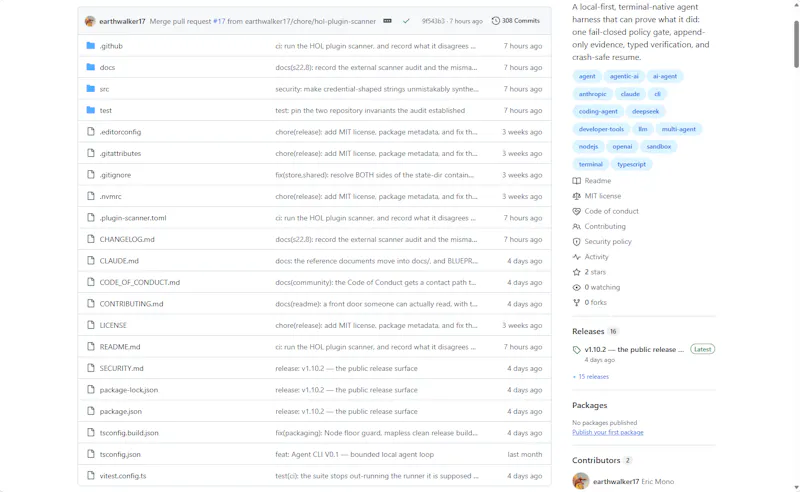
Task: Select the cli topic tag
Action: 657,94
